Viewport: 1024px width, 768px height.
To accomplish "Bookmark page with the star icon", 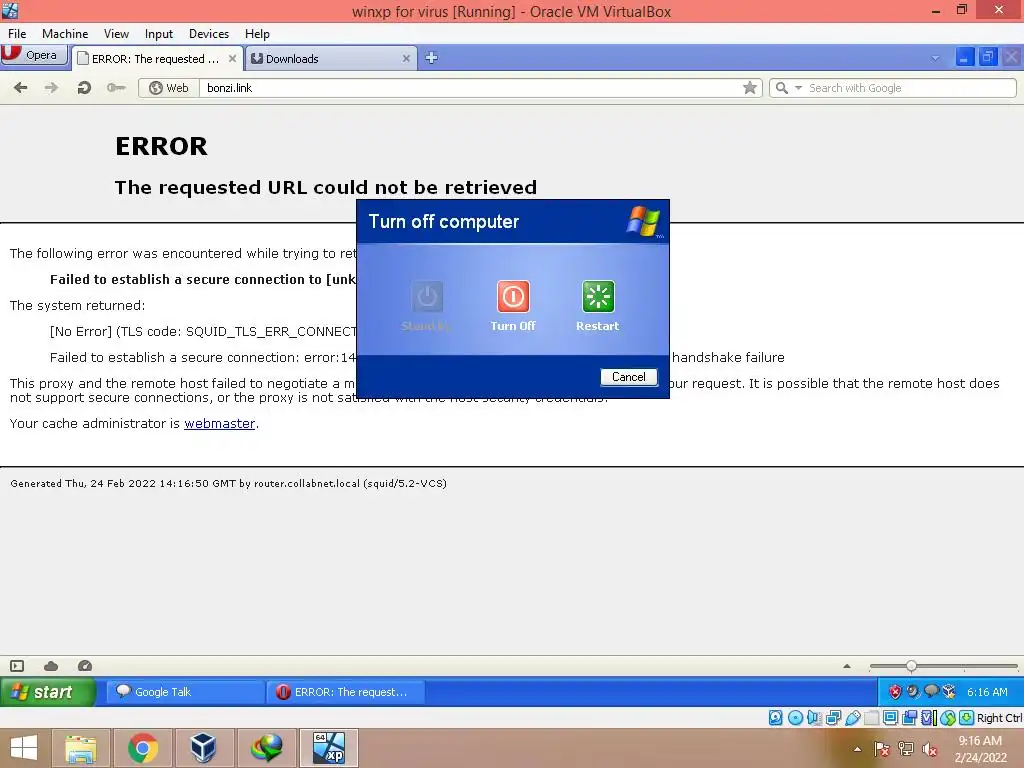I will click(750, 88).
